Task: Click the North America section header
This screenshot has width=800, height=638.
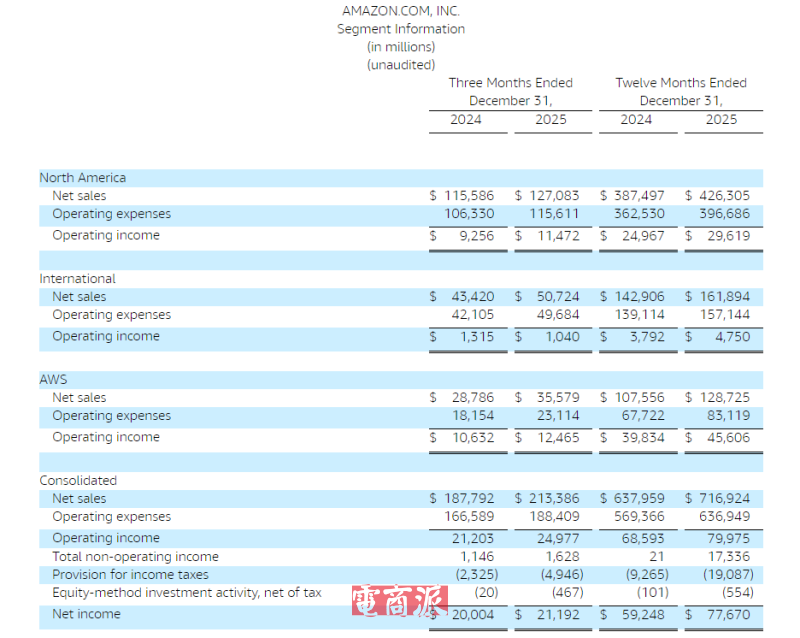Action: (83, 178)
